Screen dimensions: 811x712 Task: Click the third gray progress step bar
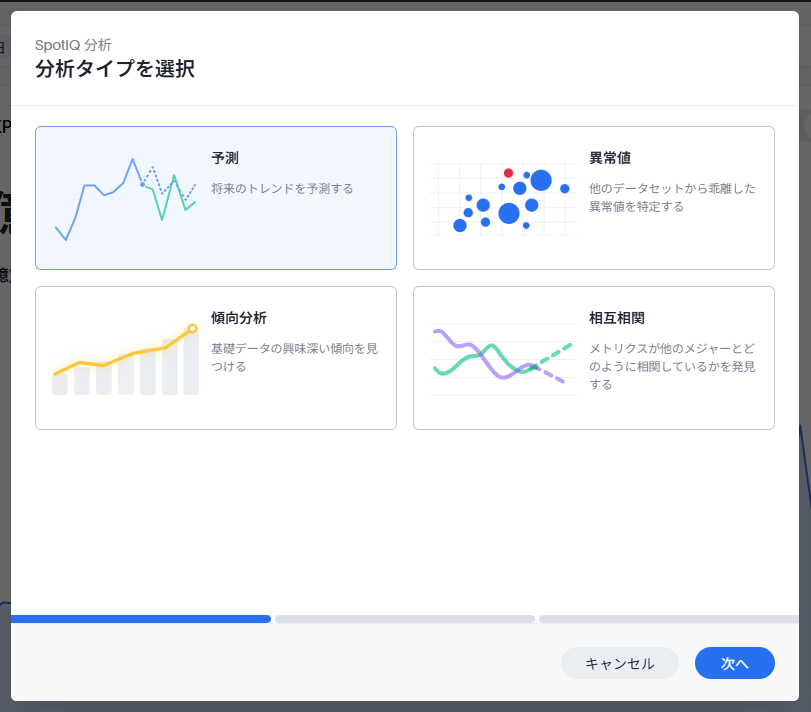click(x=668, y=619)
